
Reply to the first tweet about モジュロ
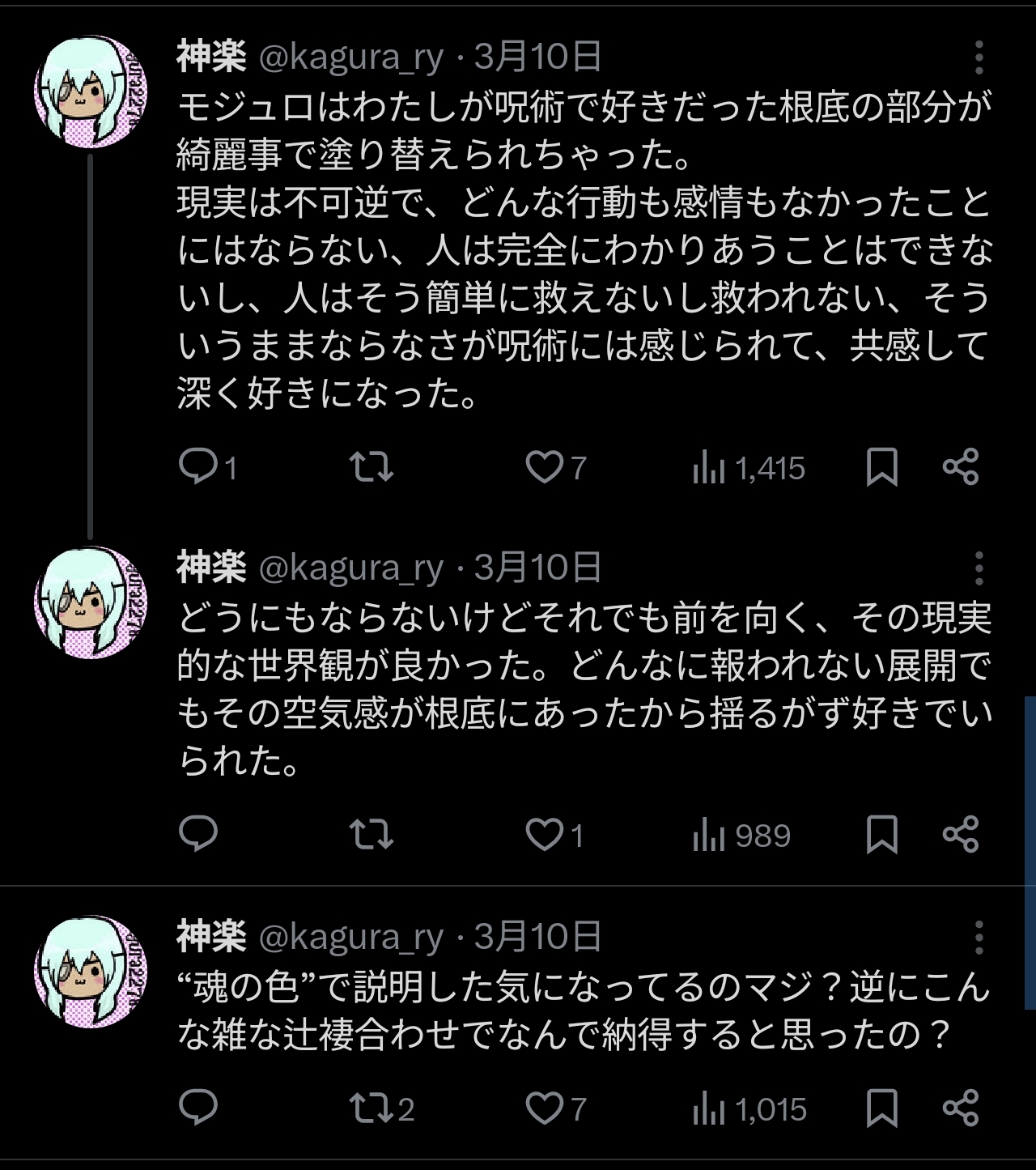point(197,467)
